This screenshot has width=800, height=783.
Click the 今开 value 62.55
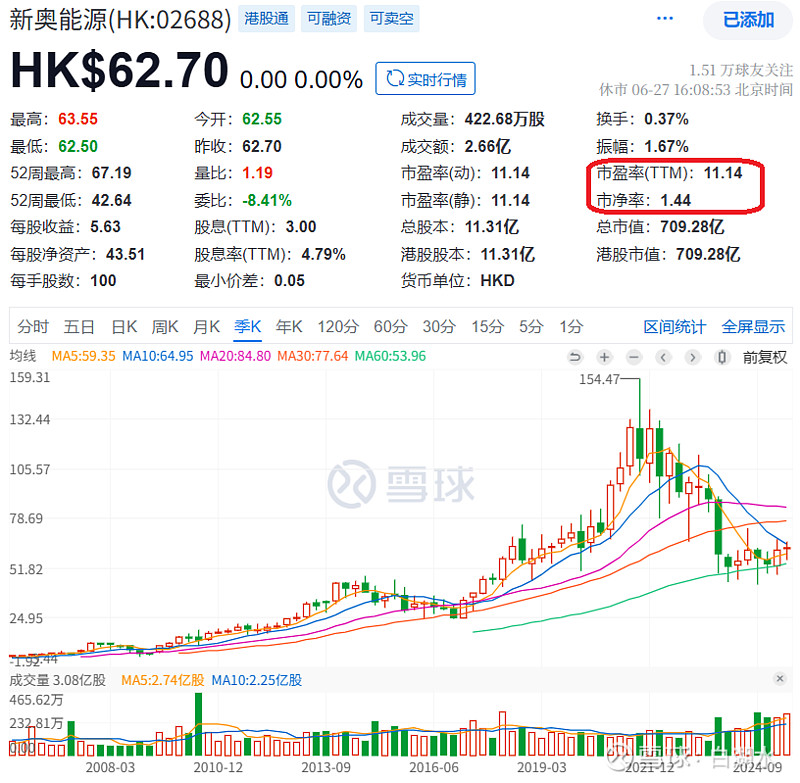pyautogui.click(x=262, y=119)
